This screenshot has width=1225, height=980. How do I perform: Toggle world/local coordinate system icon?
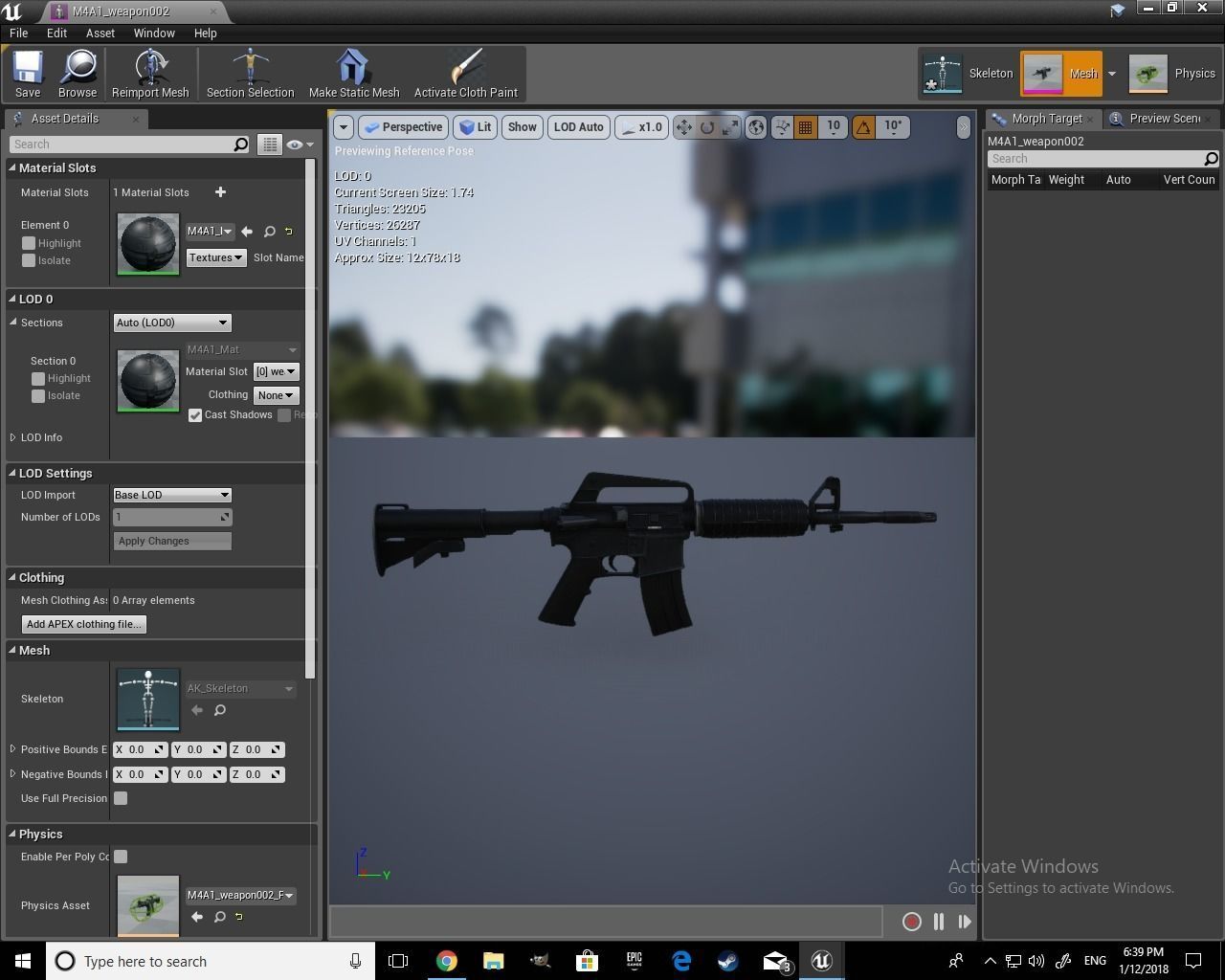[756, 127]
